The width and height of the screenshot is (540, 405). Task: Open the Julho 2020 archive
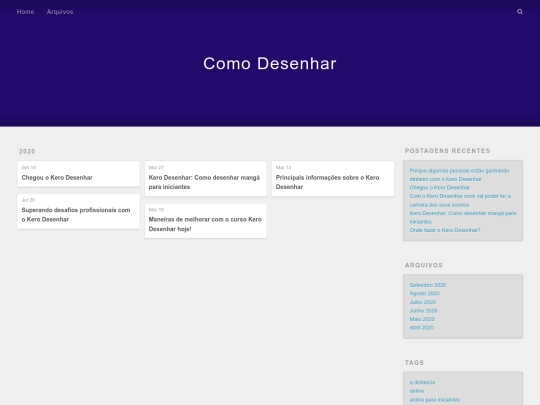pyautogui.click(x=423, y=302)
